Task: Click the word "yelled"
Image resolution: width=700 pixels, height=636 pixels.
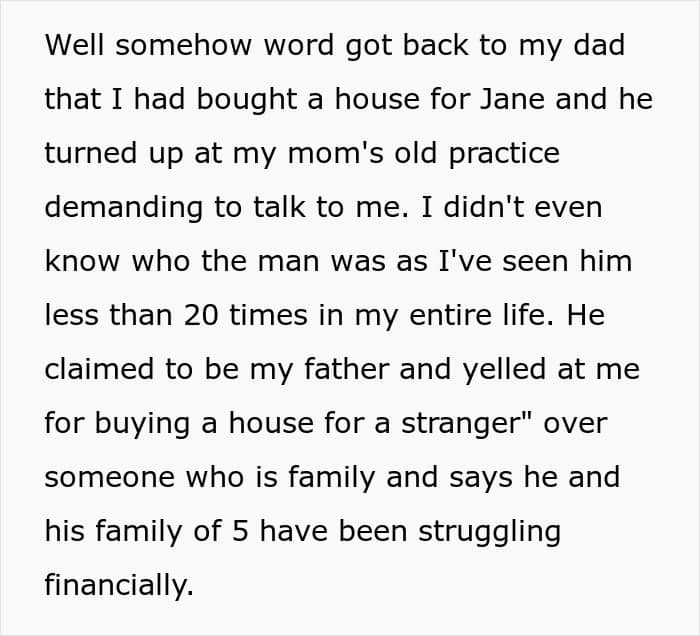Action: [x=504, y=370]
